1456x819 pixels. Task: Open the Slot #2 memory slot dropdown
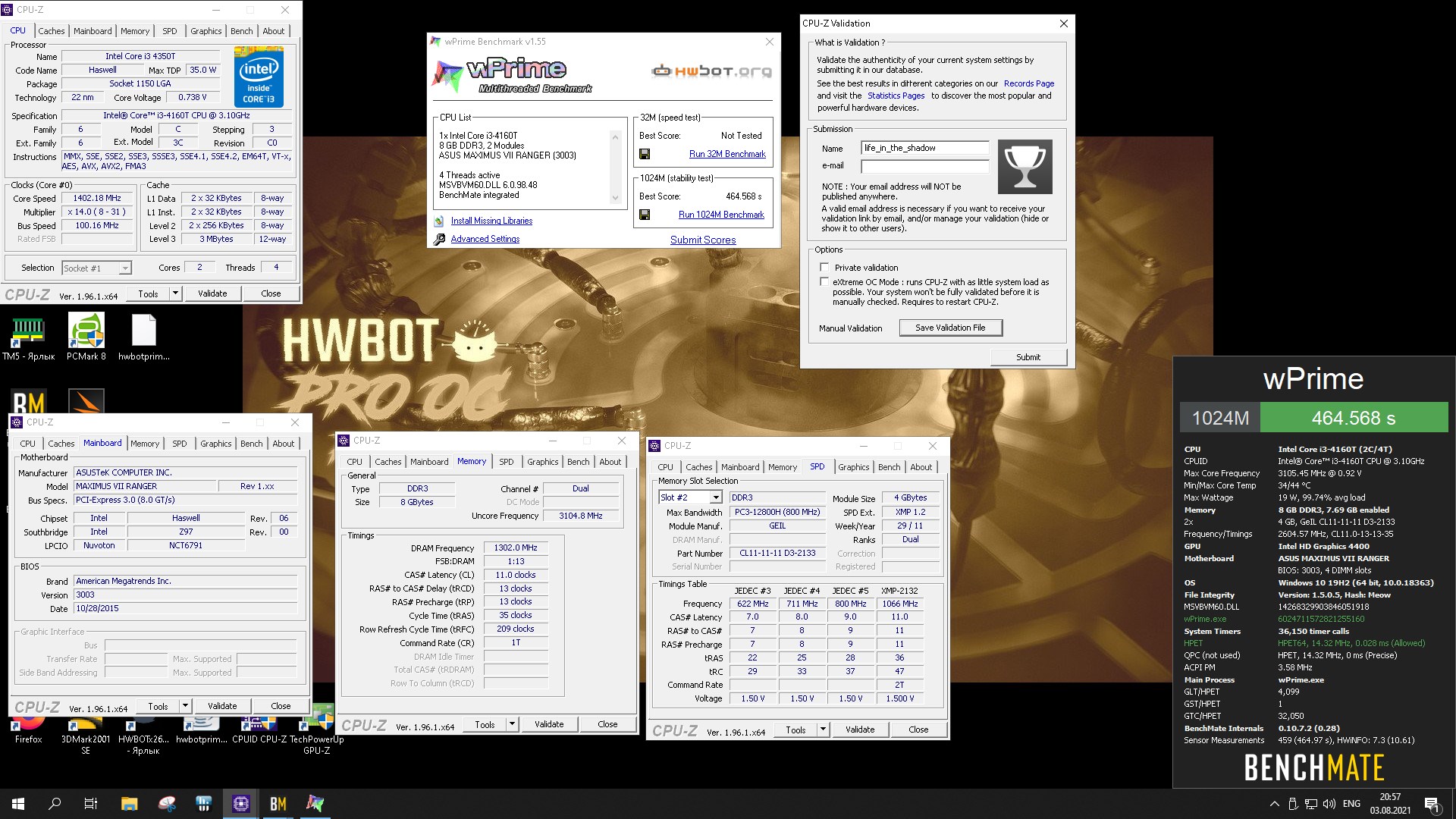coord(715,497)
